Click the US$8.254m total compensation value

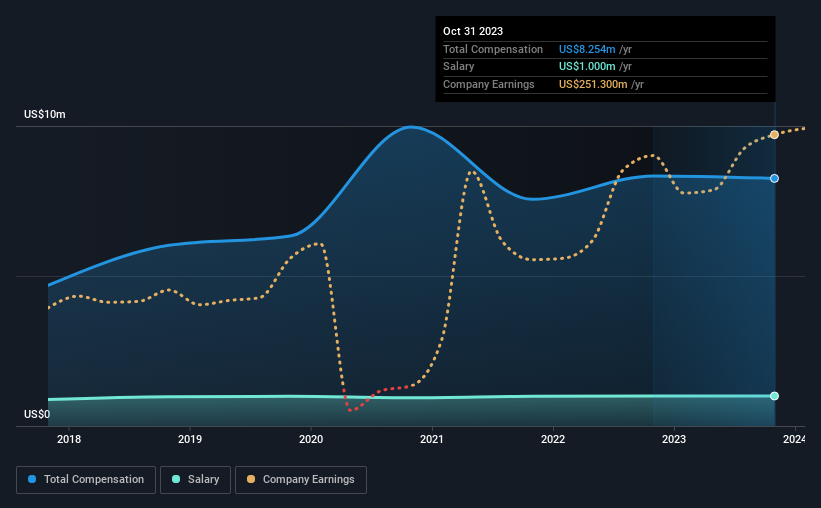(x=587, y=49)
